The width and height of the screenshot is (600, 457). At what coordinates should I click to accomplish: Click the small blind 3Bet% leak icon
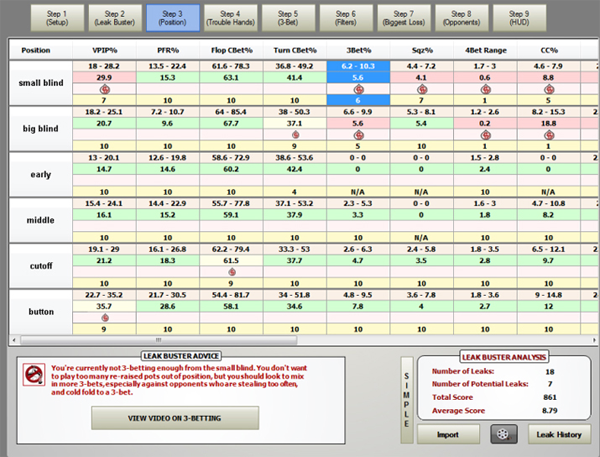(359, 90)
